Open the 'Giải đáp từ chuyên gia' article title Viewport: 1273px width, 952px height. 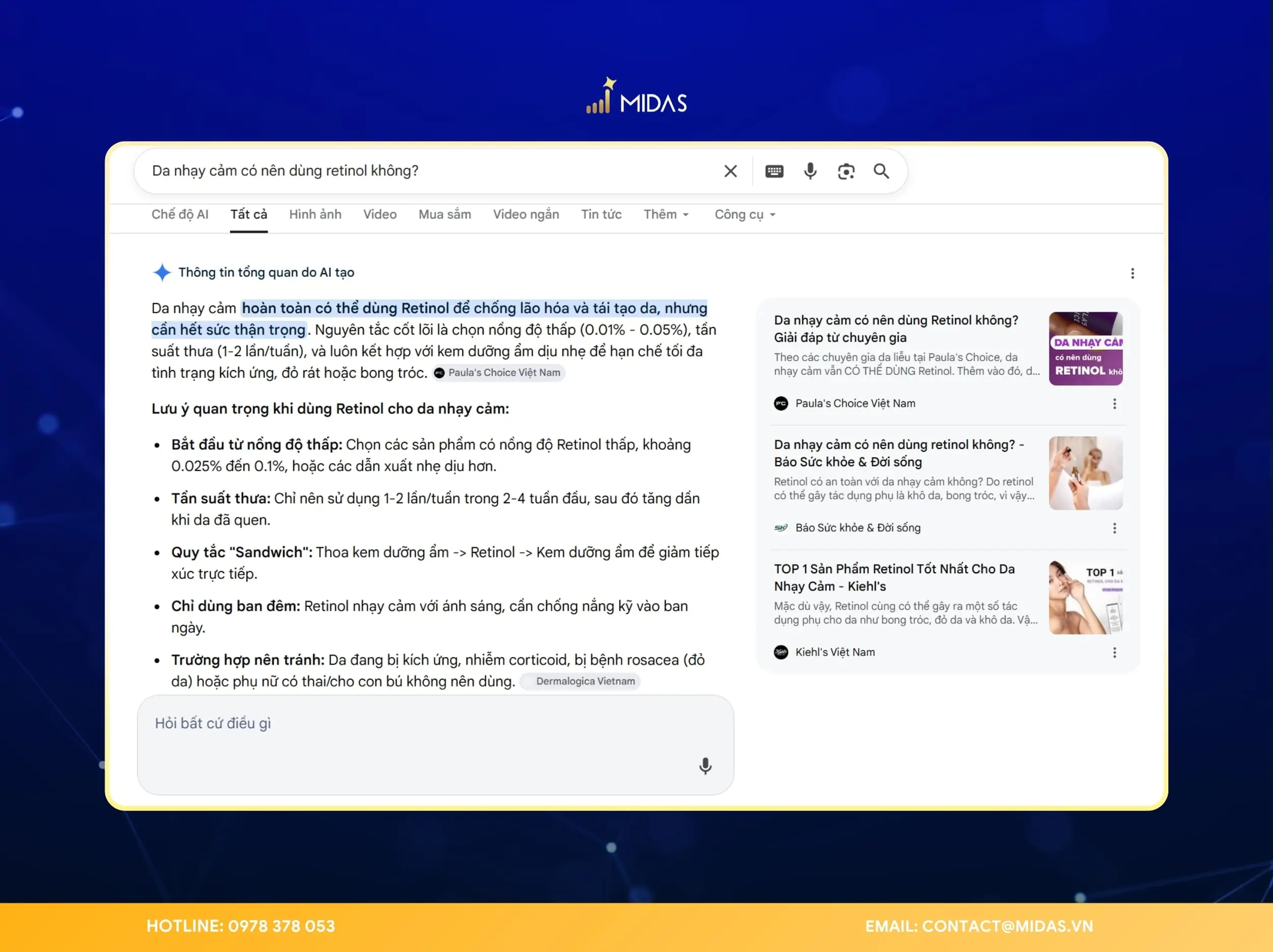[x=896, y=329]
